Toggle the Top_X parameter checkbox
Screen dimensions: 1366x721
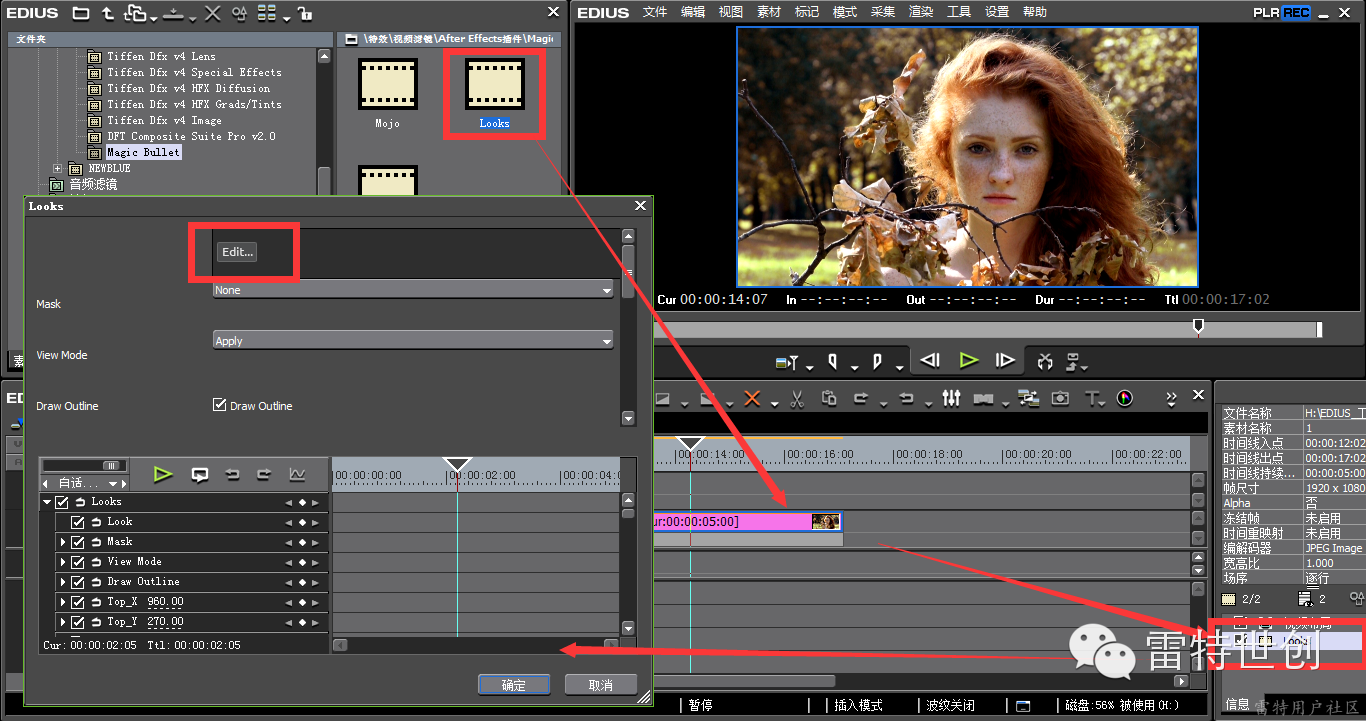coord(78,602)
